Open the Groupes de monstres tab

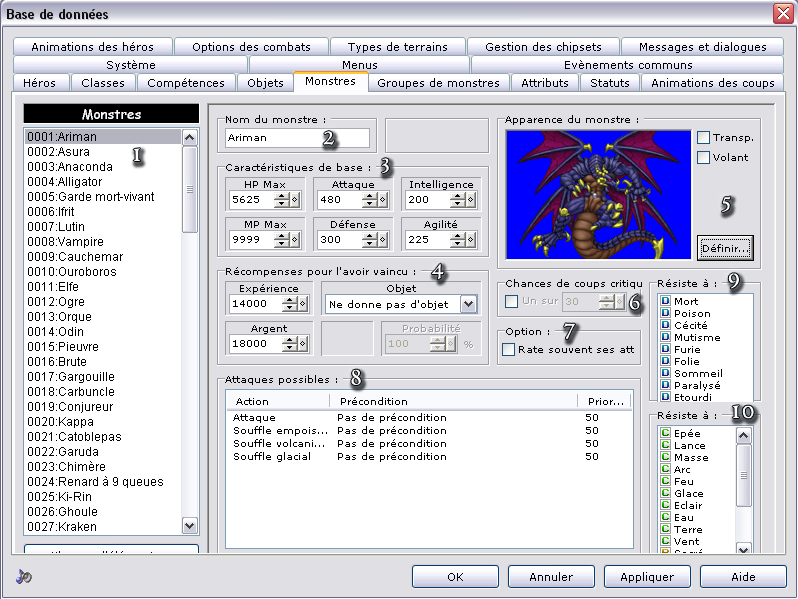click(439, 83)
